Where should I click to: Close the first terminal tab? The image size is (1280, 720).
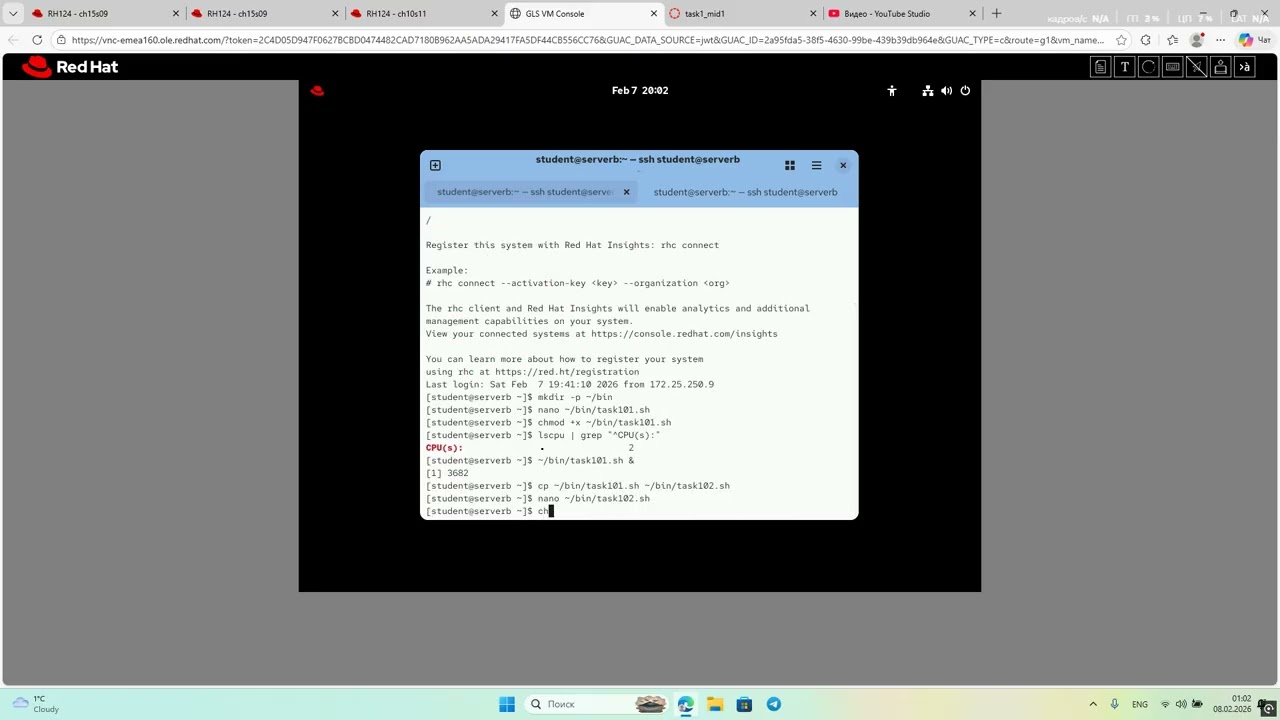click(627, 192)
